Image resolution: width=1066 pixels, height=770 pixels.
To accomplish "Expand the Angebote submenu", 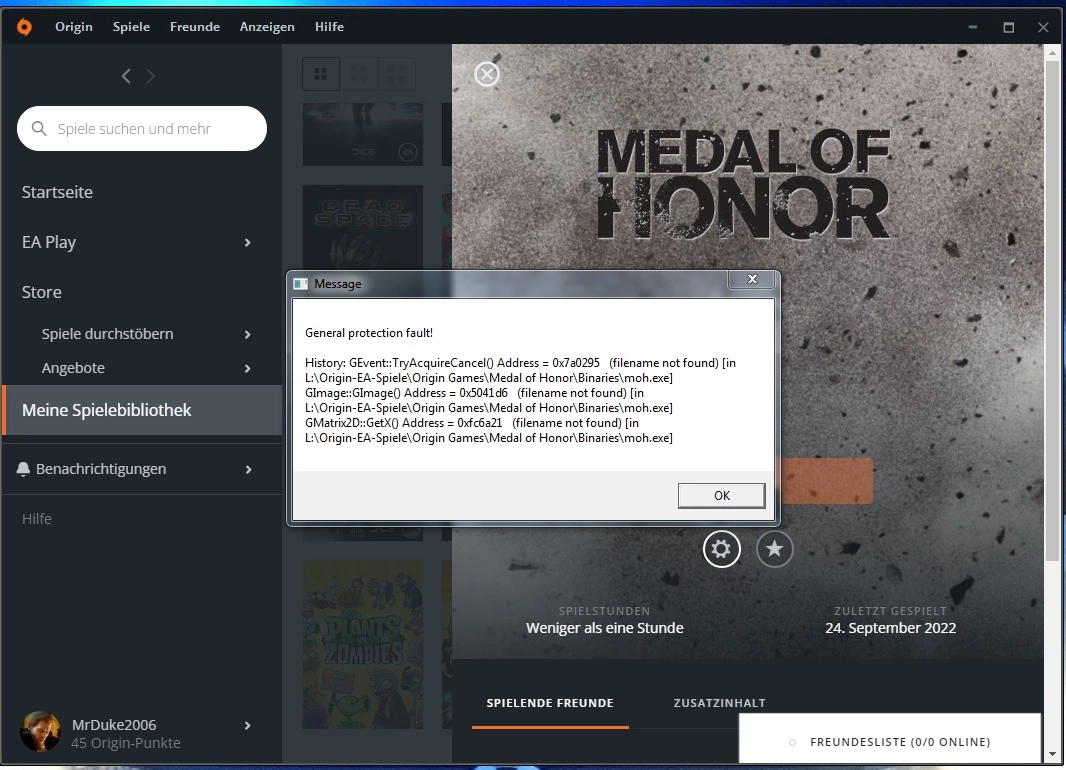I will 247,368.
